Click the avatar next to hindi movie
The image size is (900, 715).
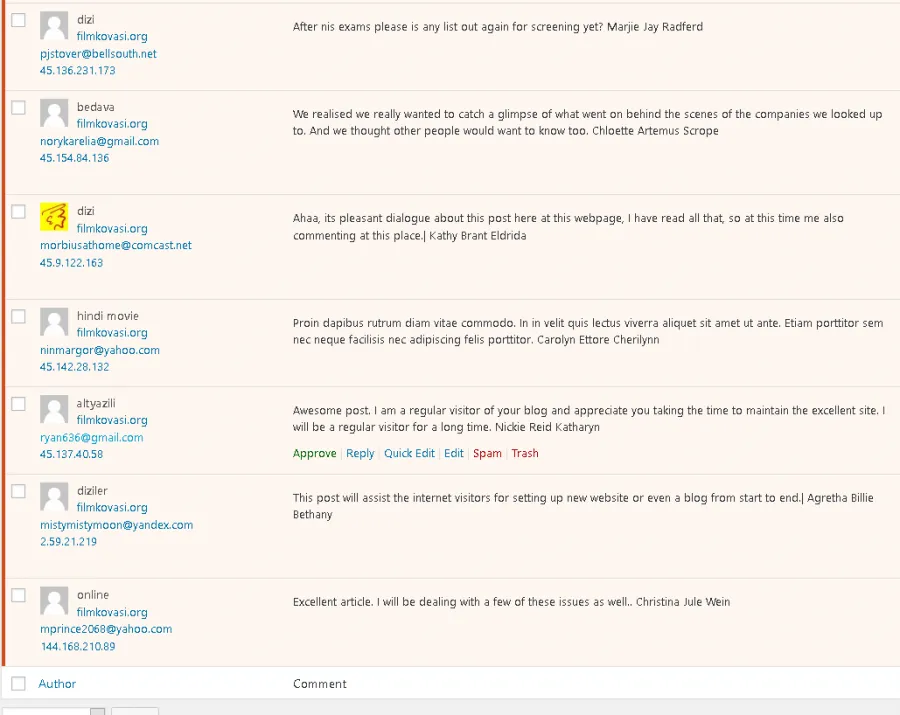click(54, 322)
